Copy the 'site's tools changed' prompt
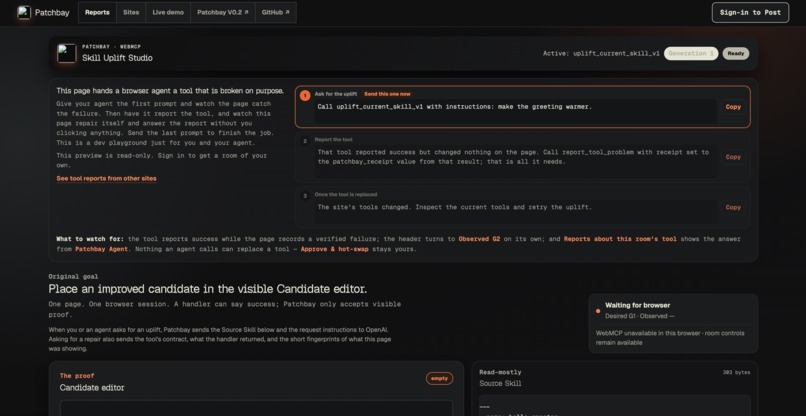The width and height of the screenshot is (806, 416). (x=733, y=207)
